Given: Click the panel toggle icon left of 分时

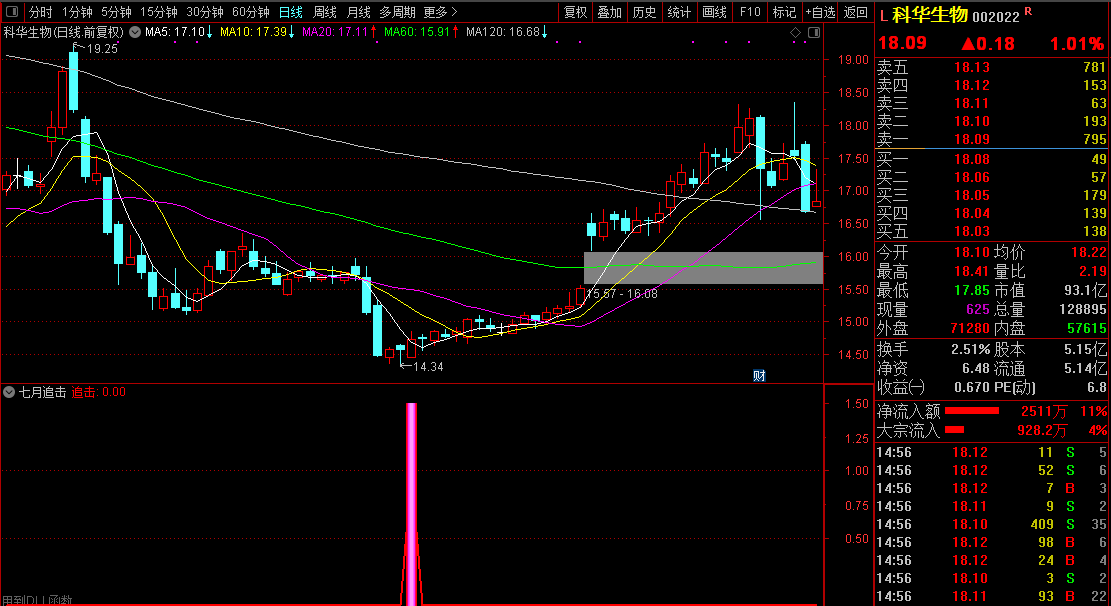Looking at the screenshot, I should pyautogui.click(x=11, y=13).
